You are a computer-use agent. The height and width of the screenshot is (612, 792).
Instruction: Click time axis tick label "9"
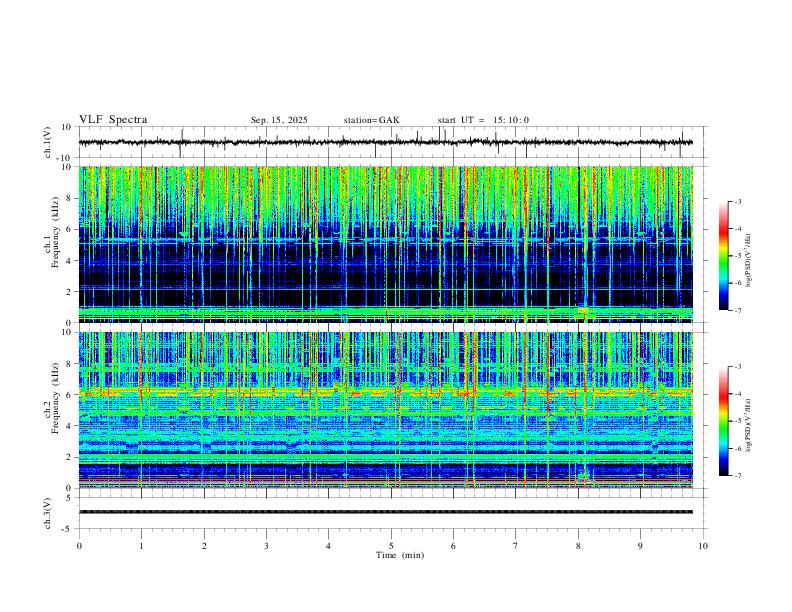point(640,546)
